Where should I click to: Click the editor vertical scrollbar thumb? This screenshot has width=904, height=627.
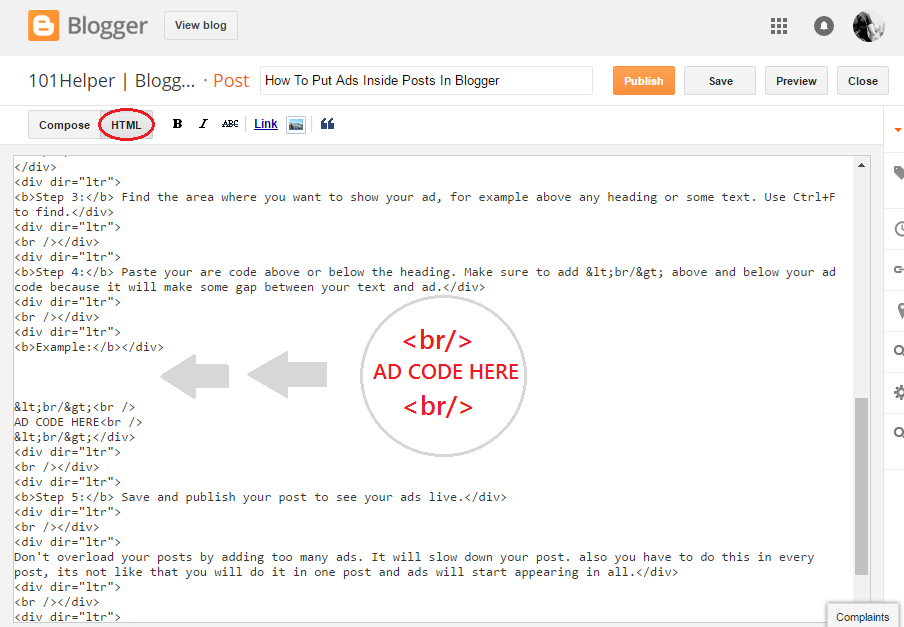tap(861, 486)
